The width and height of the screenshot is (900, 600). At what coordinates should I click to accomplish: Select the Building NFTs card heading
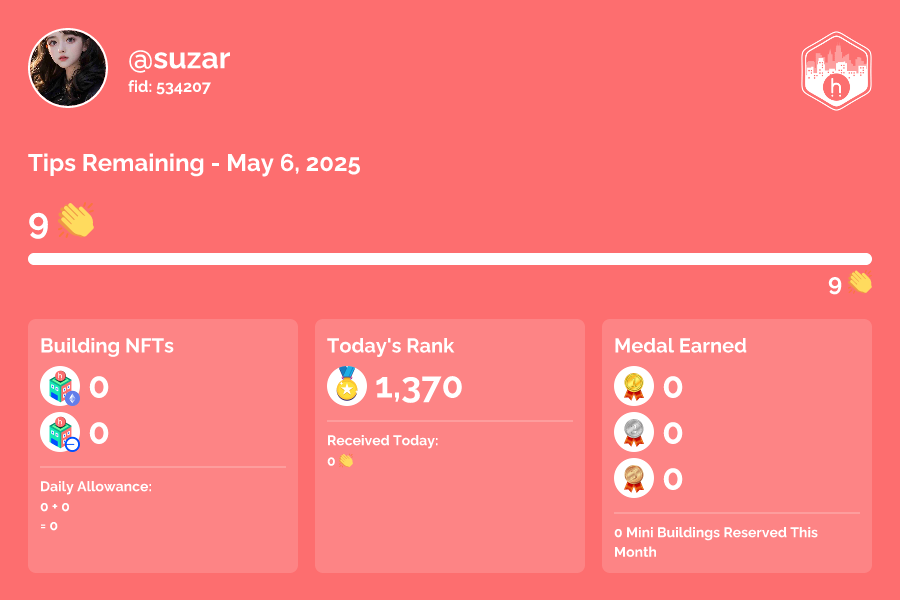[107, 346]
